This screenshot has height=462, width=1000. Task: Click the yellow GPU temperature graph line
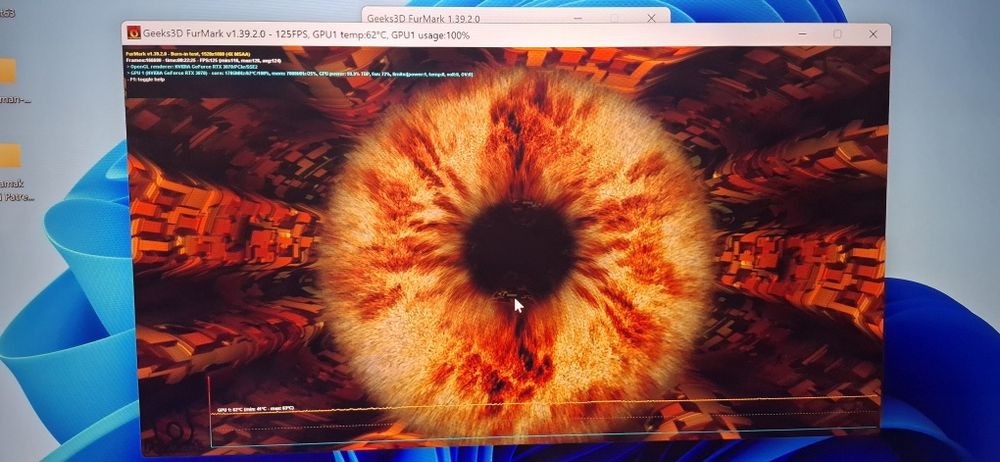545,405
